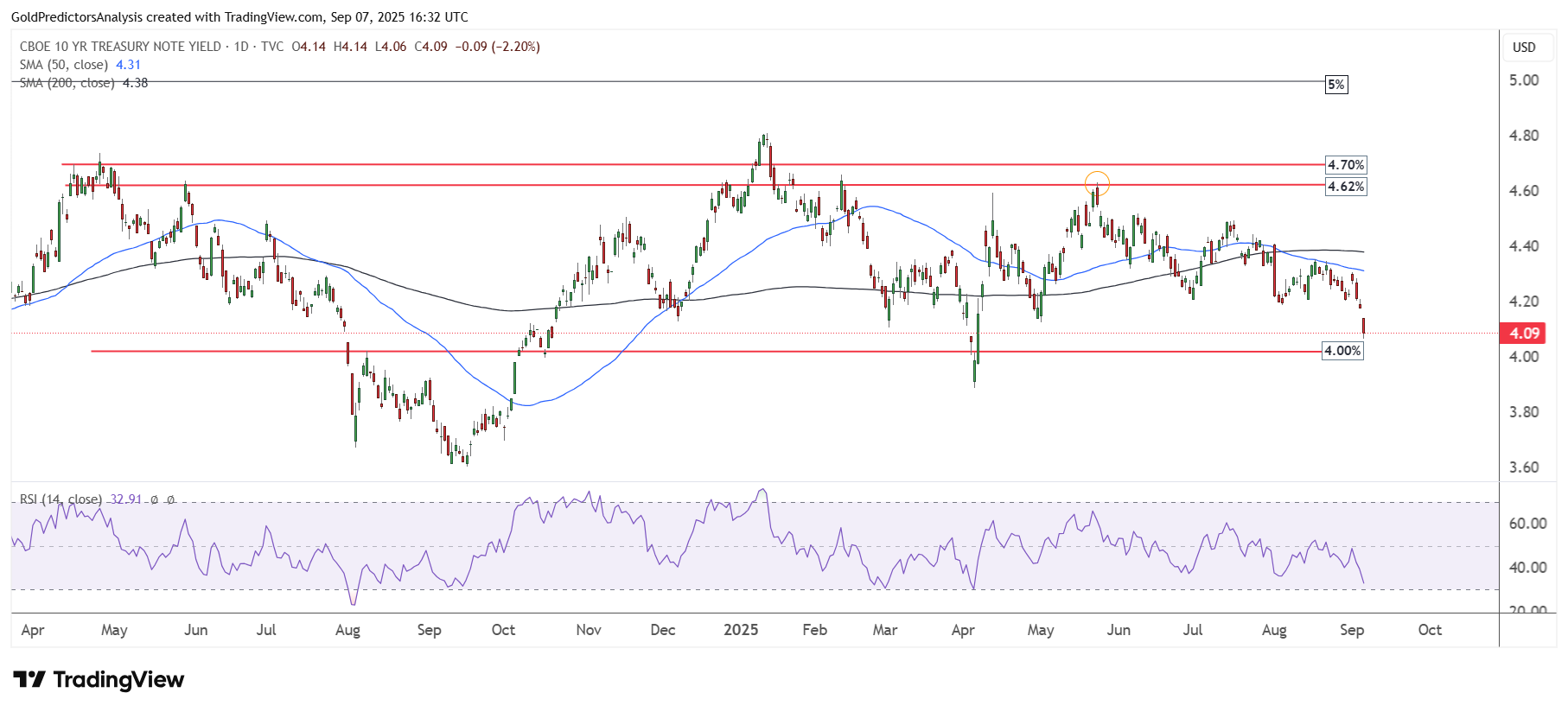Screen dimensions: 1568x712
Task: Click the GoldPredictorsAnalysis attribution header text
Action: click(x=239, y=17)
